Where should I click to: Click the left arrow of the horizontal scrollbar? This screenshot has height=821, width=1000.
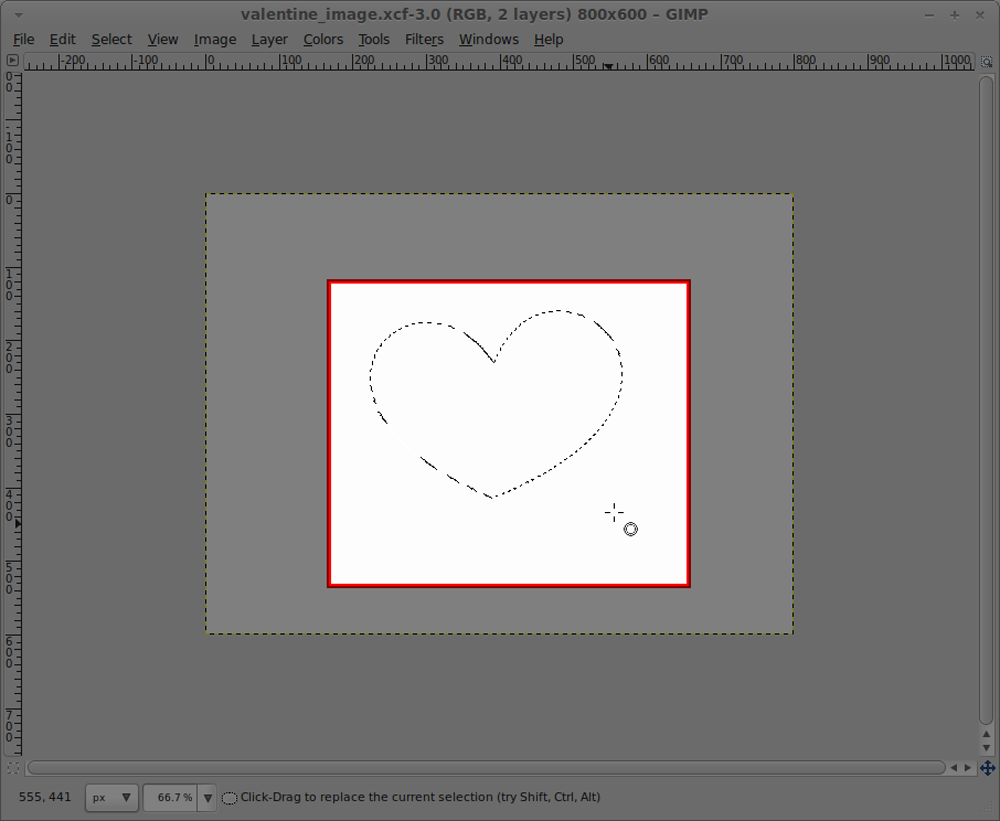coord(956,768)
